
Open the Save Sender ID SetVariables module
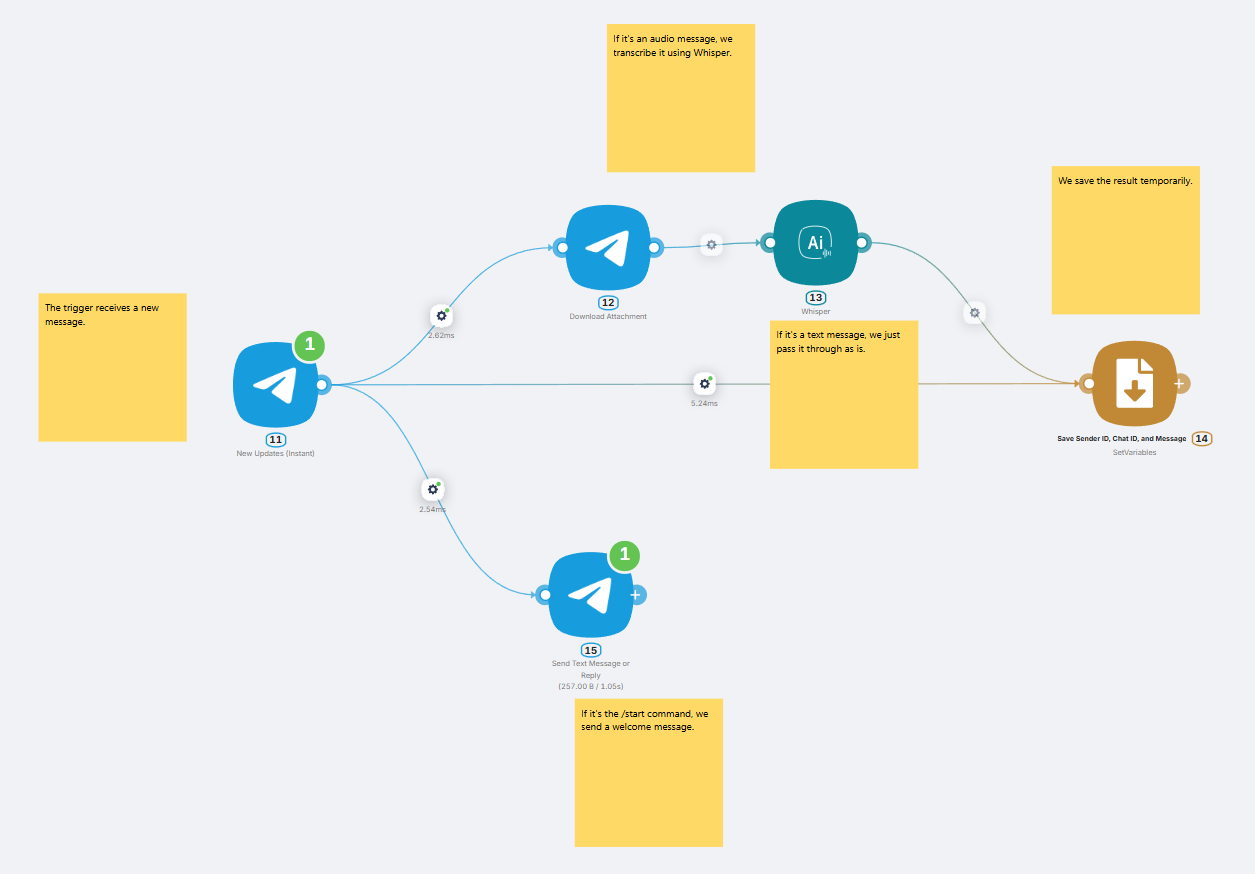(x=1135, y=383)
